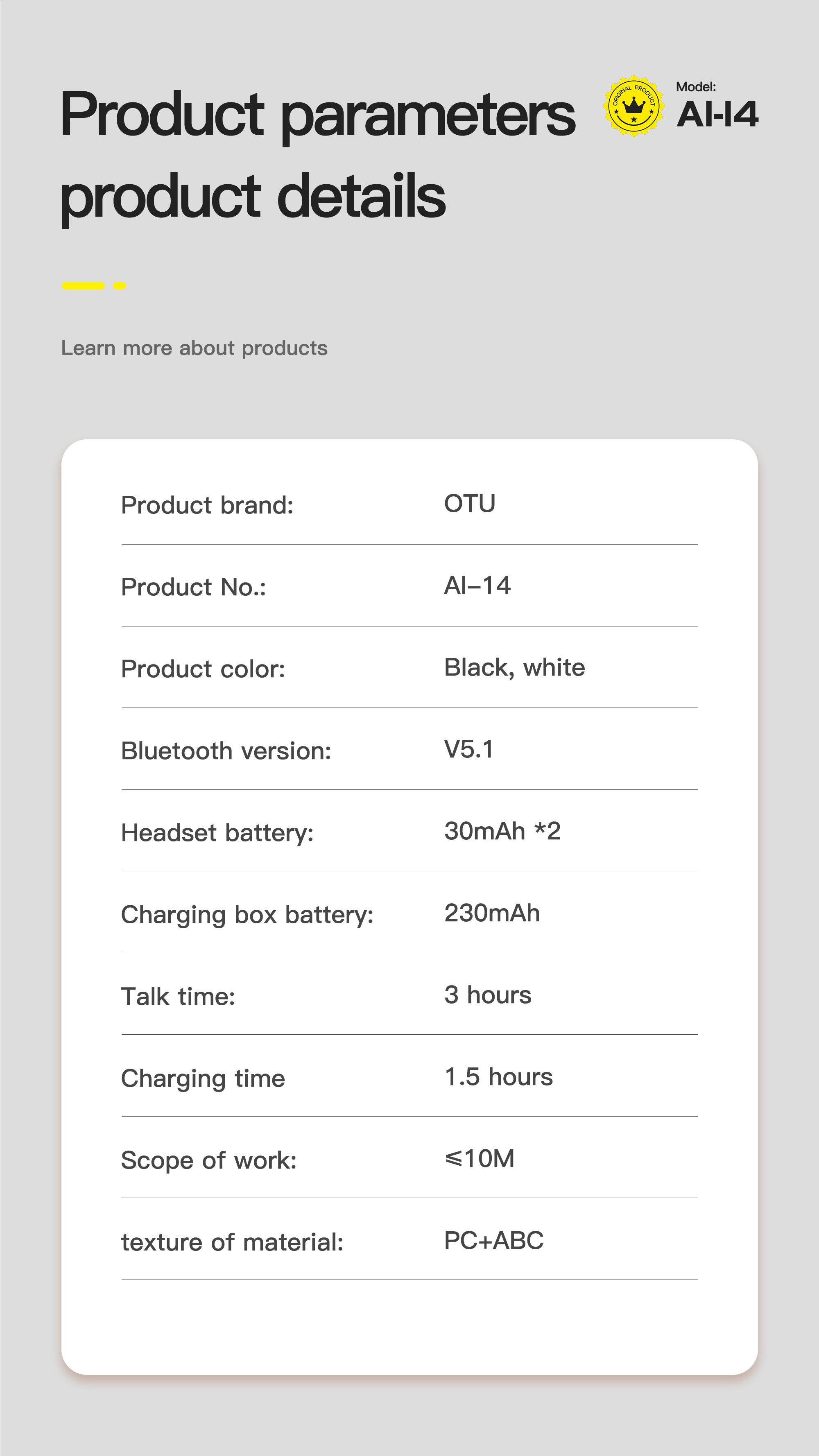819x1456 pixels.
Task: Select the Product brand label
Action: 207,505
